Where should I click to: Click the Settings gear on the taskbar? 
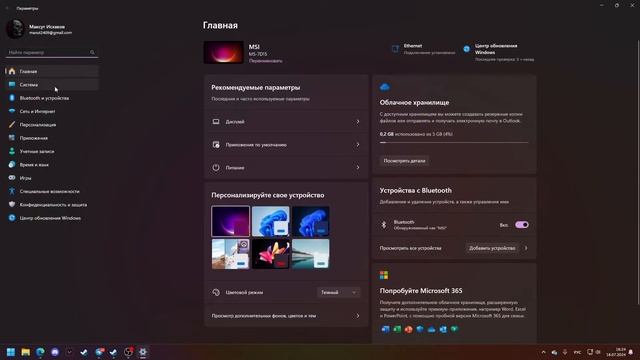pos(143,352)
